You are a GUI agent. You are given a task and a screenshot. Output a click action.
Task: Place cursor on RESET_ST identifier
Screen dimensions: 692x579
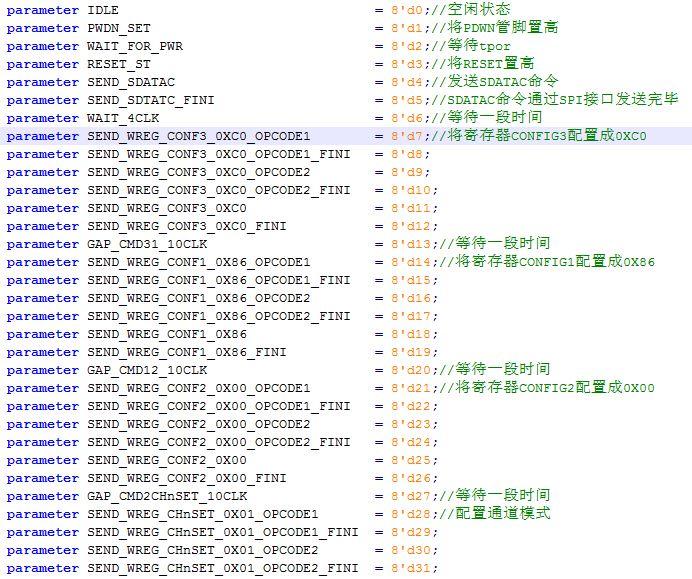pyautogui.click(x=119, y=64)
